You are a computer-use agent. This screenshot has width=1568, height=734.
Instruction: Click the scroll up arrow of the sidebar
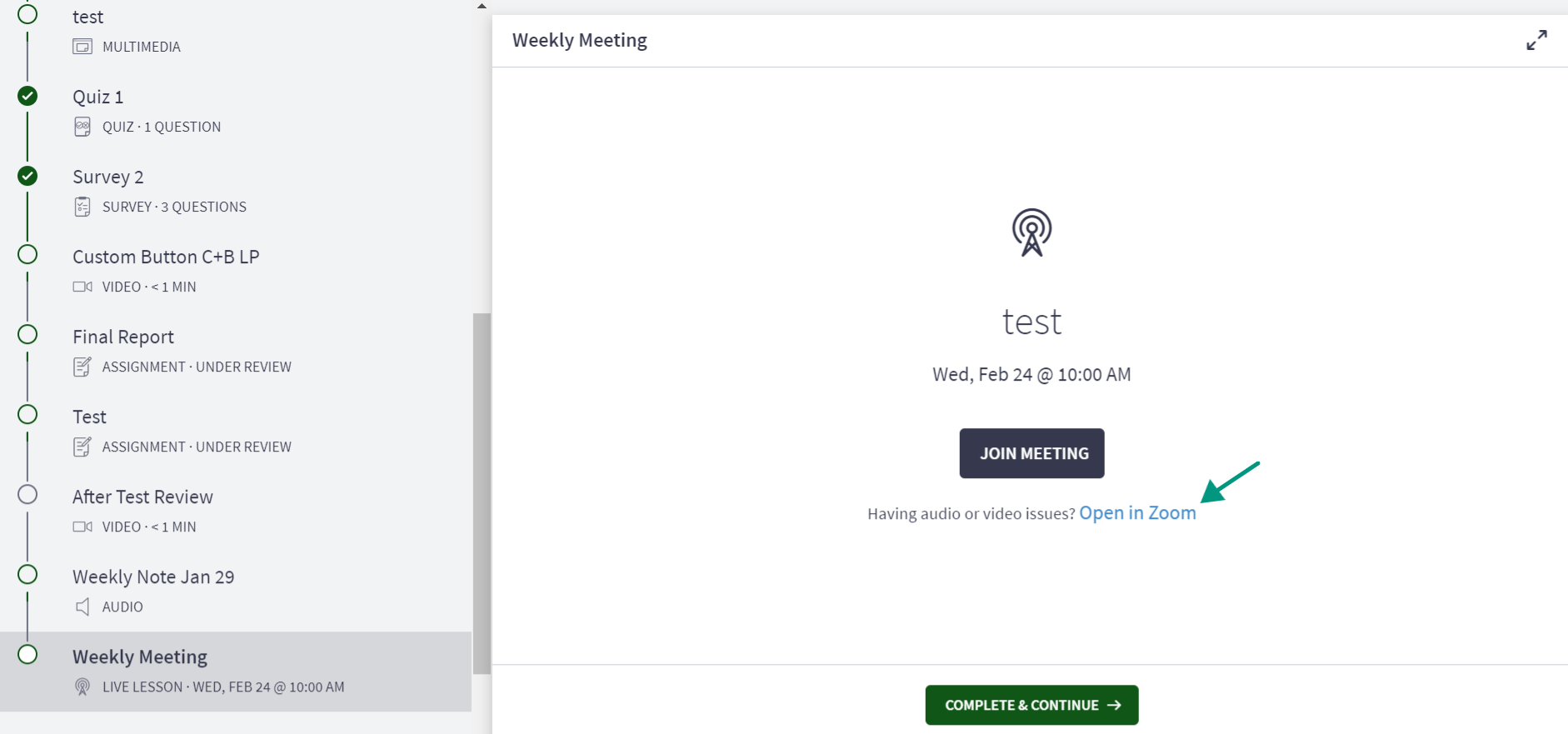tap(482, 6)
